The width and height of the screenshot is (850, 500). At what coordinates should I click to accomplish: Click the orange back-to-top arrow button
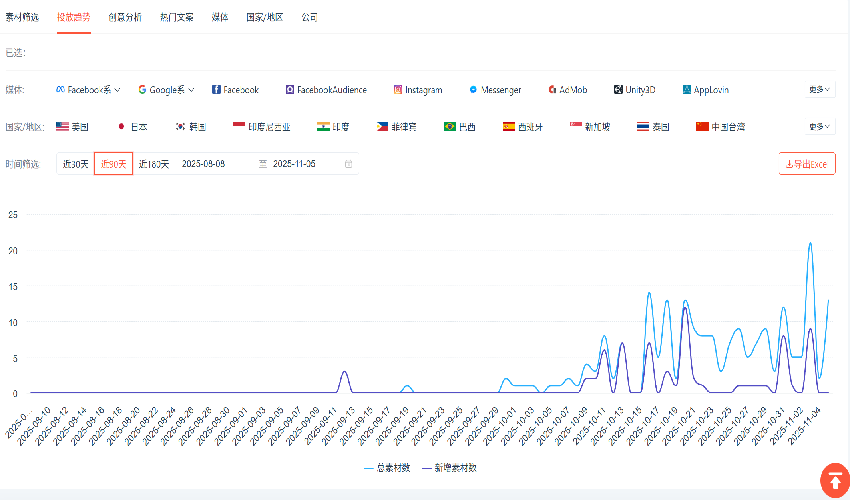[x=834, y=479]
